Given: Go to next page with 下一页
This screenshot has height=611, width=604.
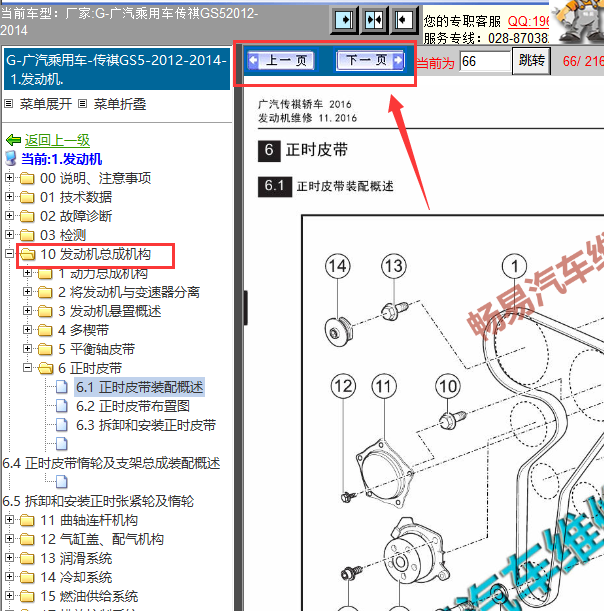Looking at the screenshot, I should [x=367, y=61].
